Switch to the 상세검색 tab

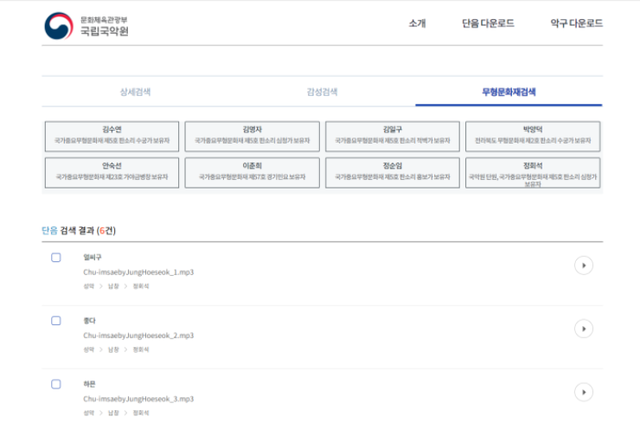click(x=135, y=92)
